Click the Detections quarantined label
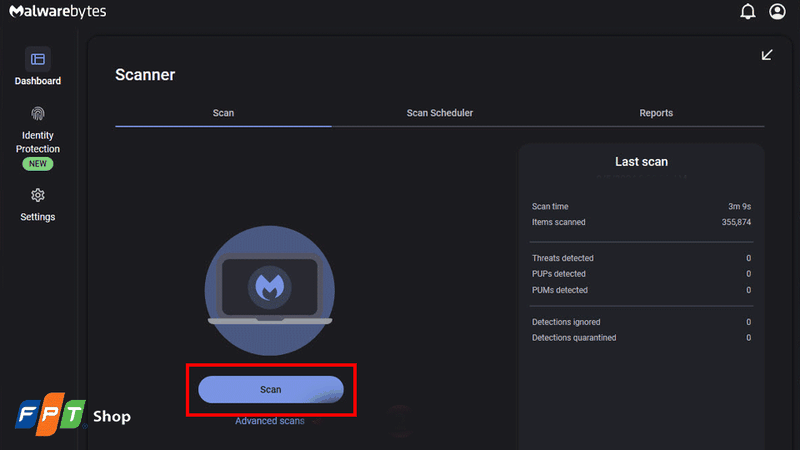 click(x=574, y=338)
